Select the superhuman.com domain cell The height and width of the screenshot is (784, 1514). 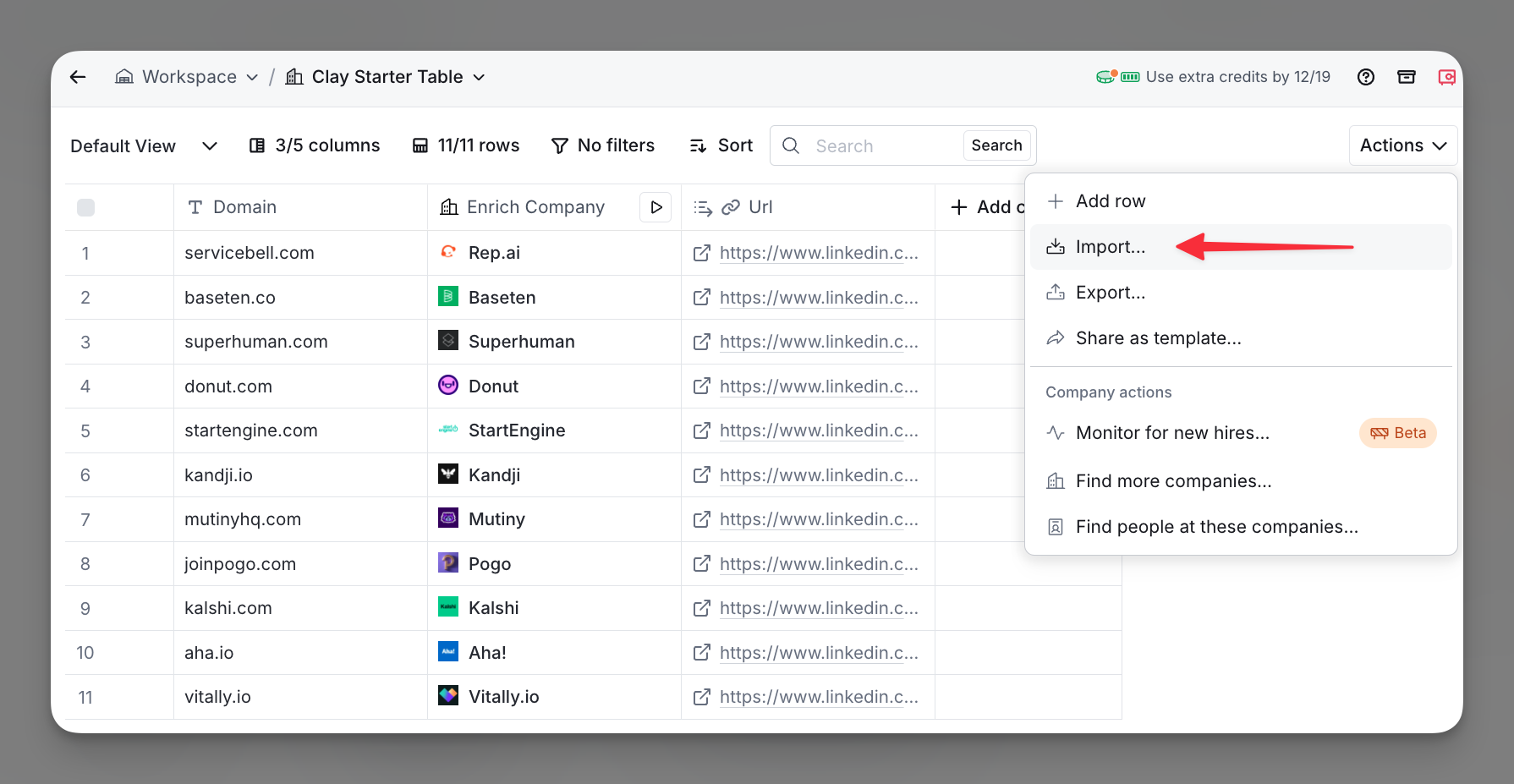[300, 342]
